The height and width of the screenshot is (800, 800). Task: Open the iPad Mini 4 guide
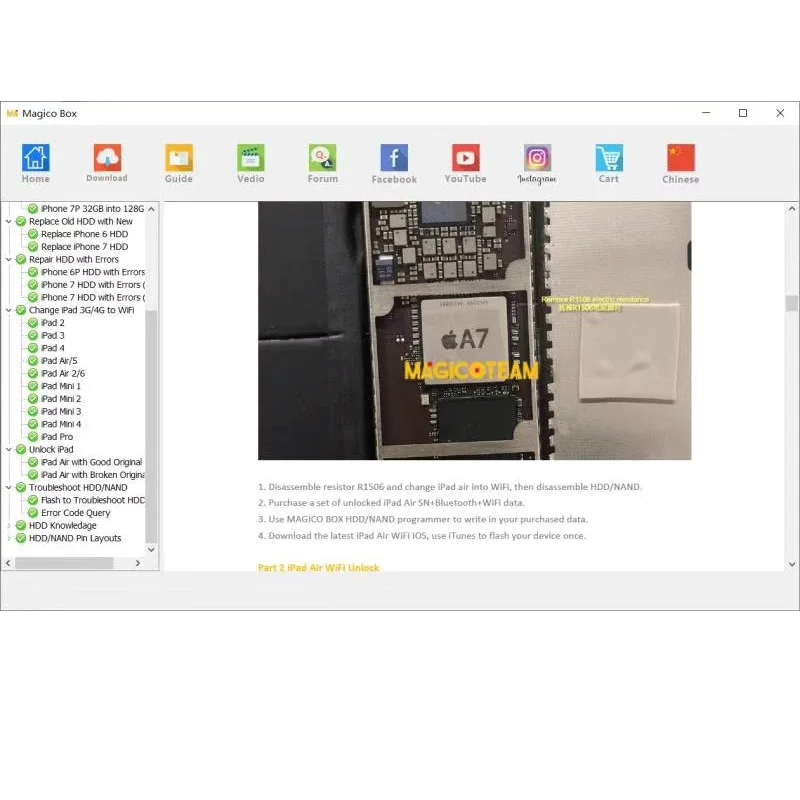(x=61, y=424)
